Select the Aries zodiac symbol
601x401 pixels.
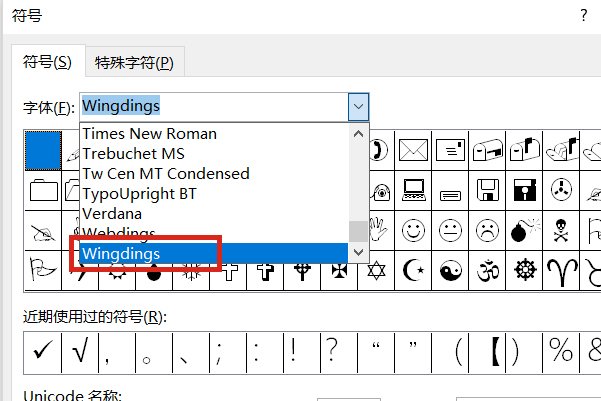pyautogui.click(x=561, y=271)
